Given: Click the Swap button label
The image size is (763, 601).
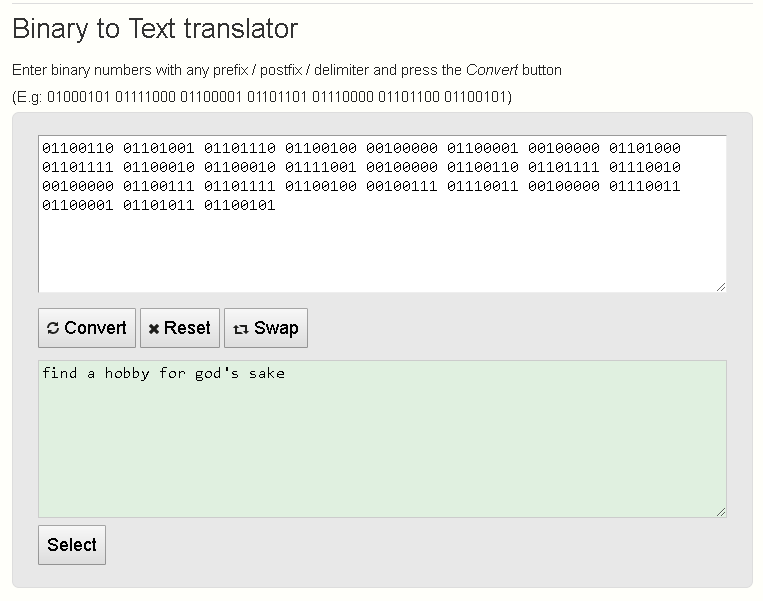Looking at the screenshot, I should click(x=276, y=328).
